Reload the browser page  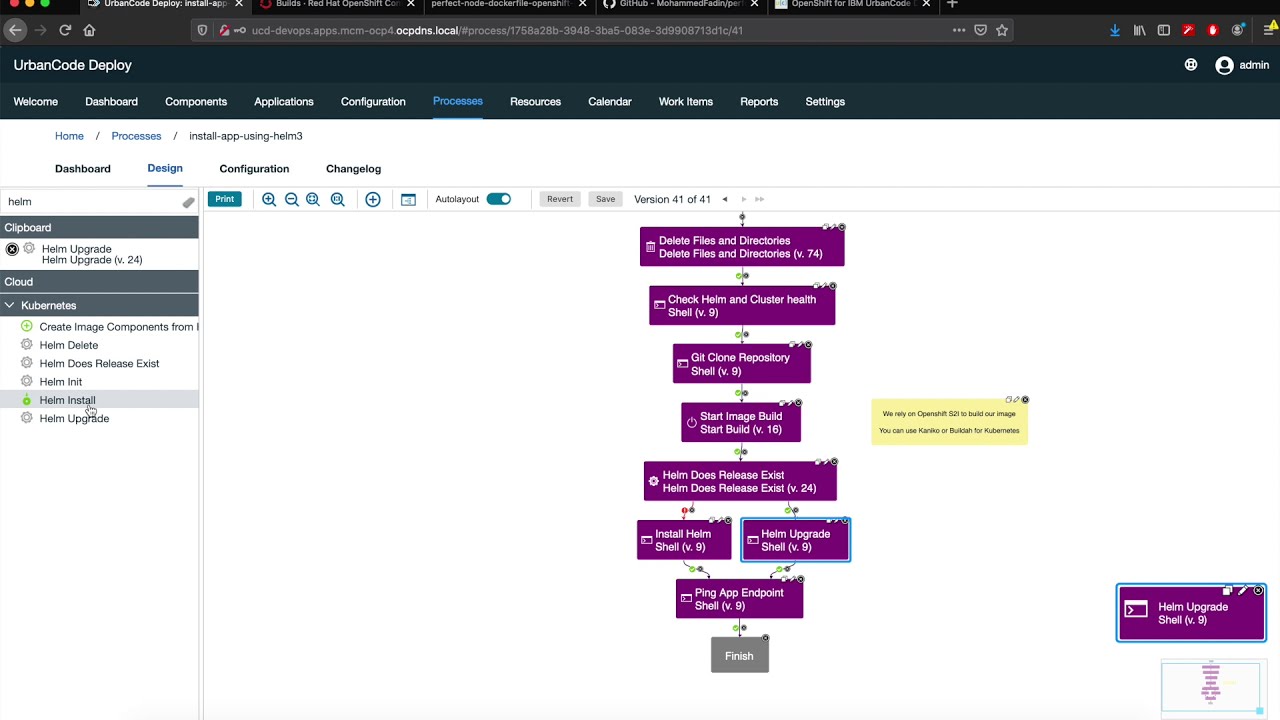65,30
